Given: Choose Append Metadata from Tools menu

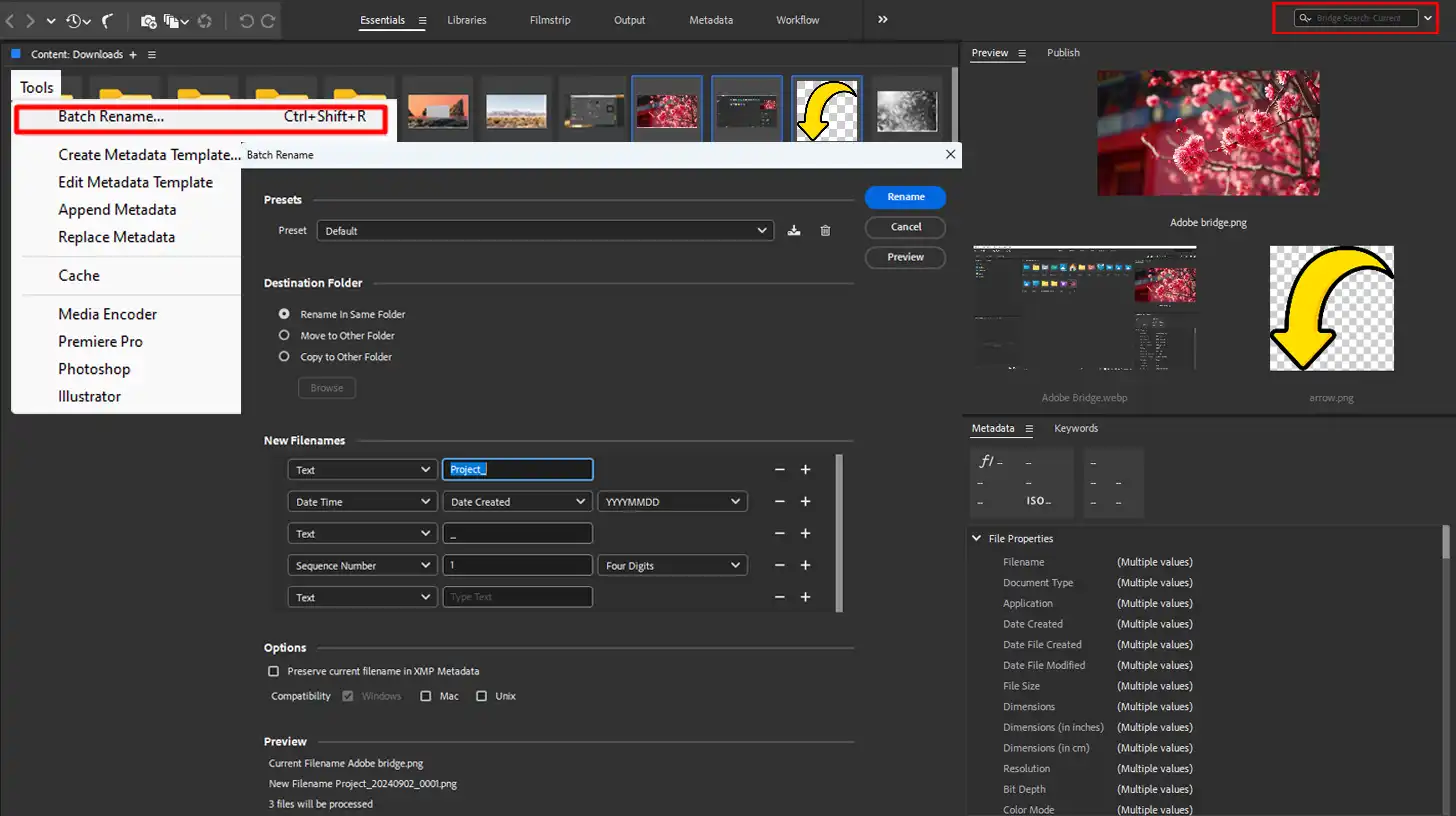Looking at the screenshot, I should point(117,210).
